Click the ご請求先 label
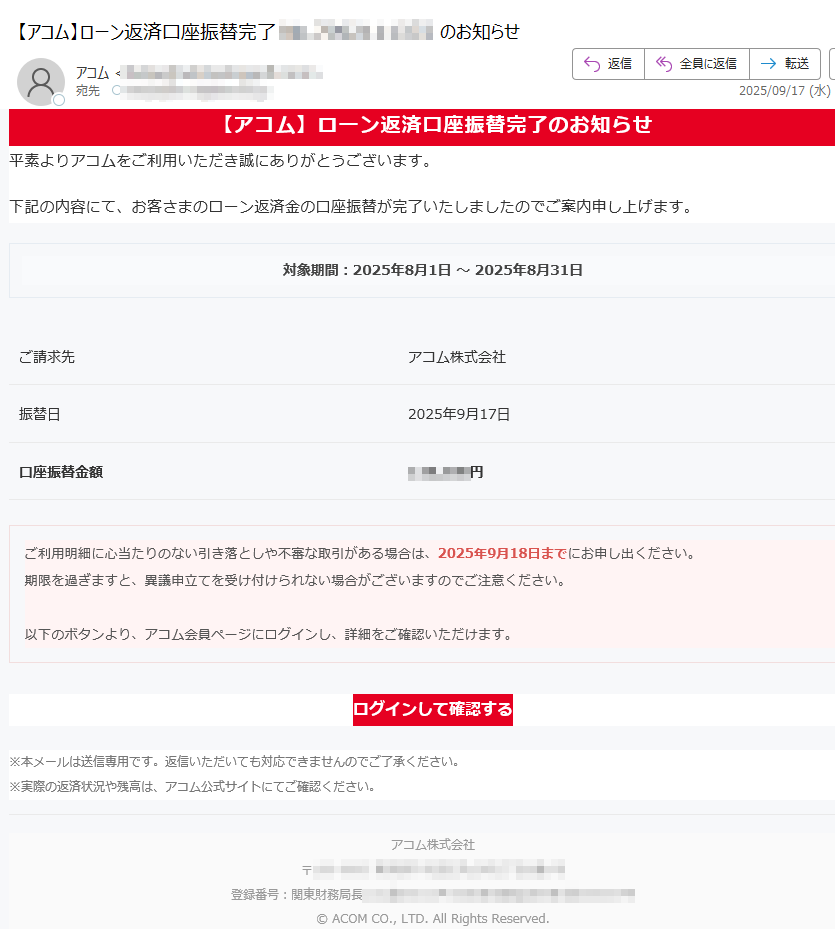 (x=47, y=357)
